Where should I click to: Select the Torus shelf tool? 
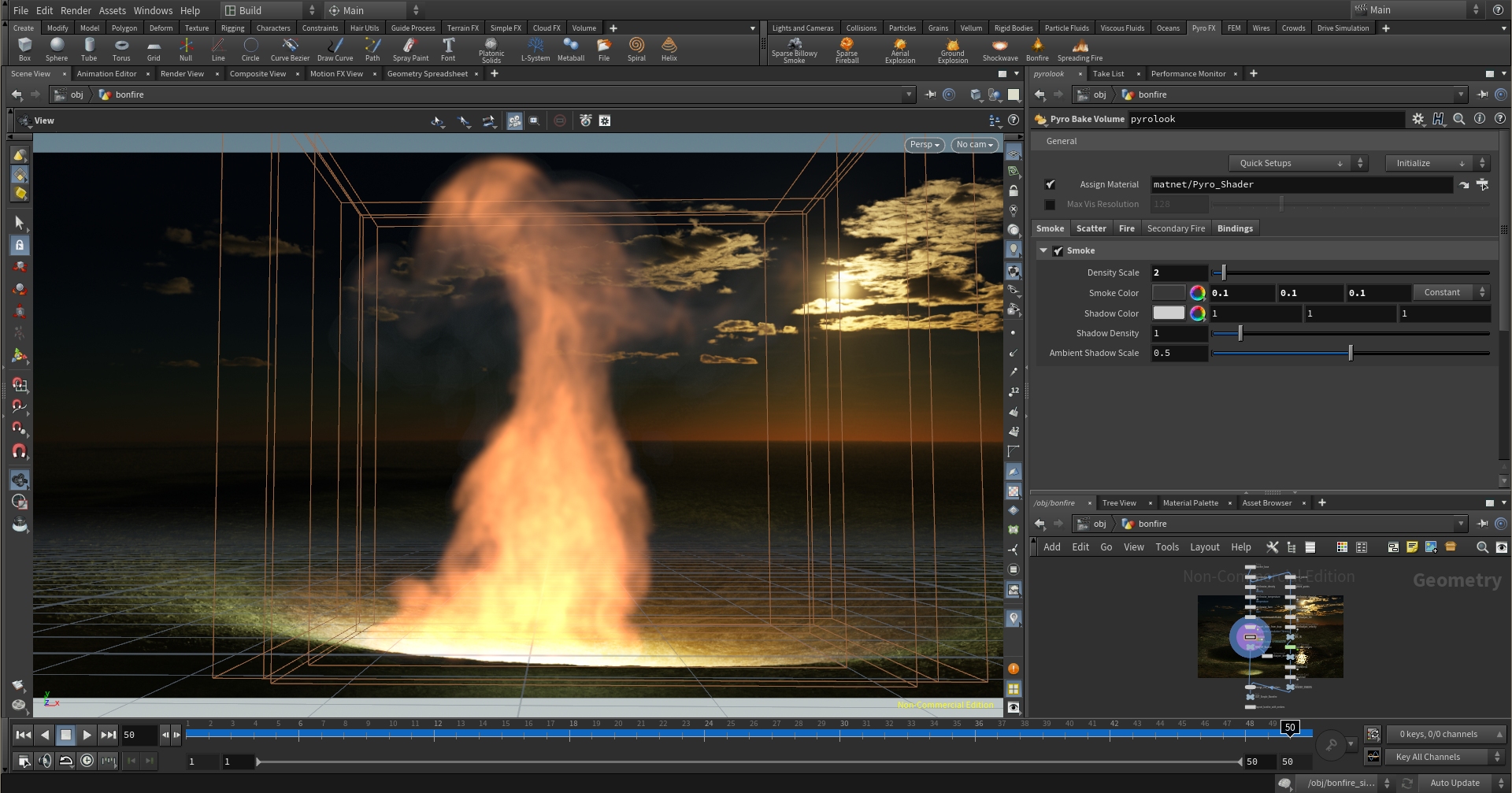point(121,49)
